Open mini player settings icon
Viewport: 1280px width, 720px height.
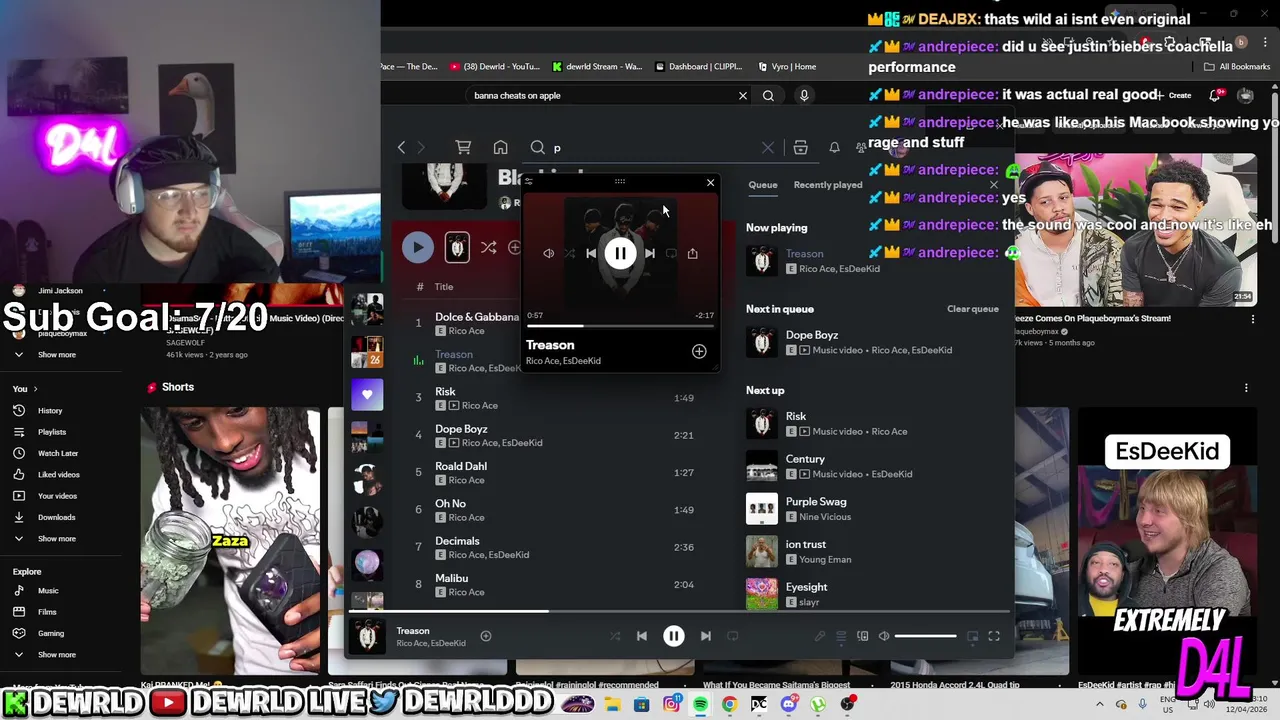tap(529, 182)
